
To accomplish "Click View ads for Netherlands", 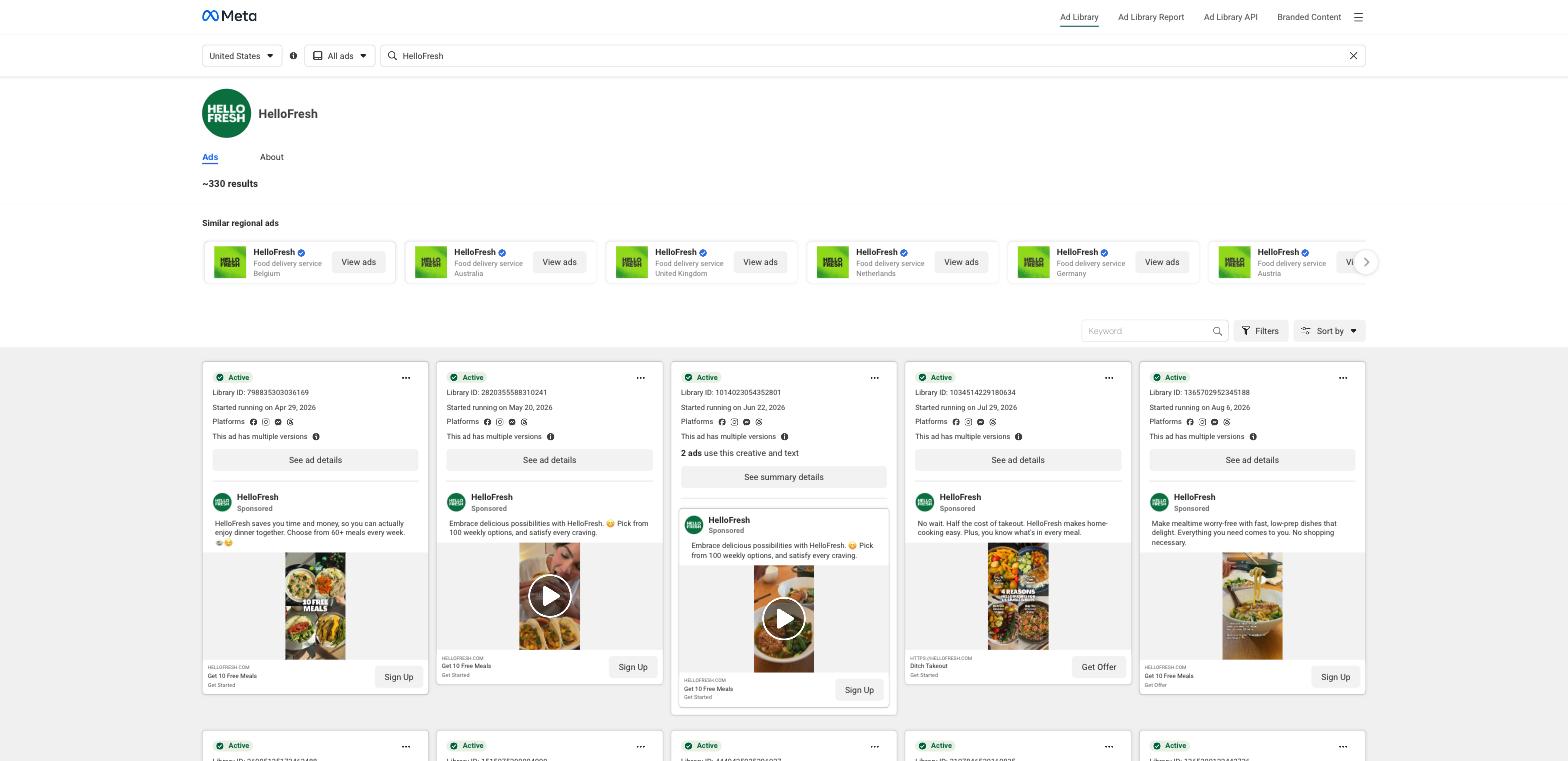I will pos(961,262).
